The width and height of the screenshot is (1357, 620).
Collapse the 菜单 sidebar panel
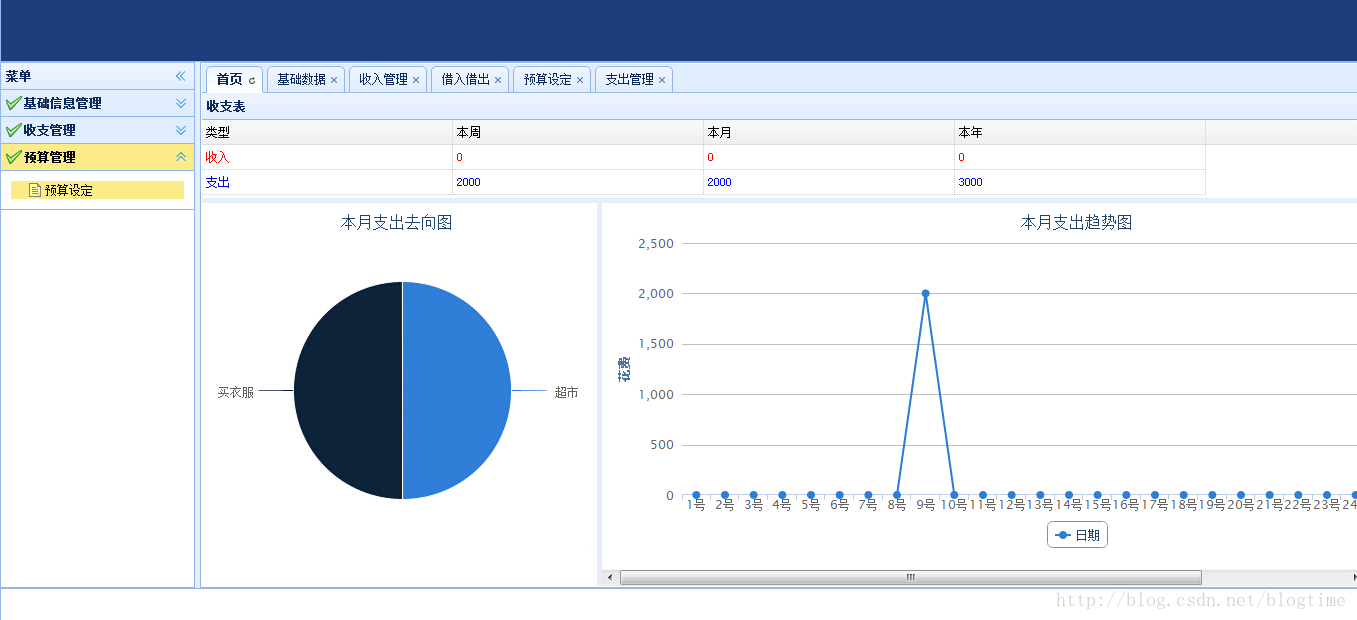(181, 76)
